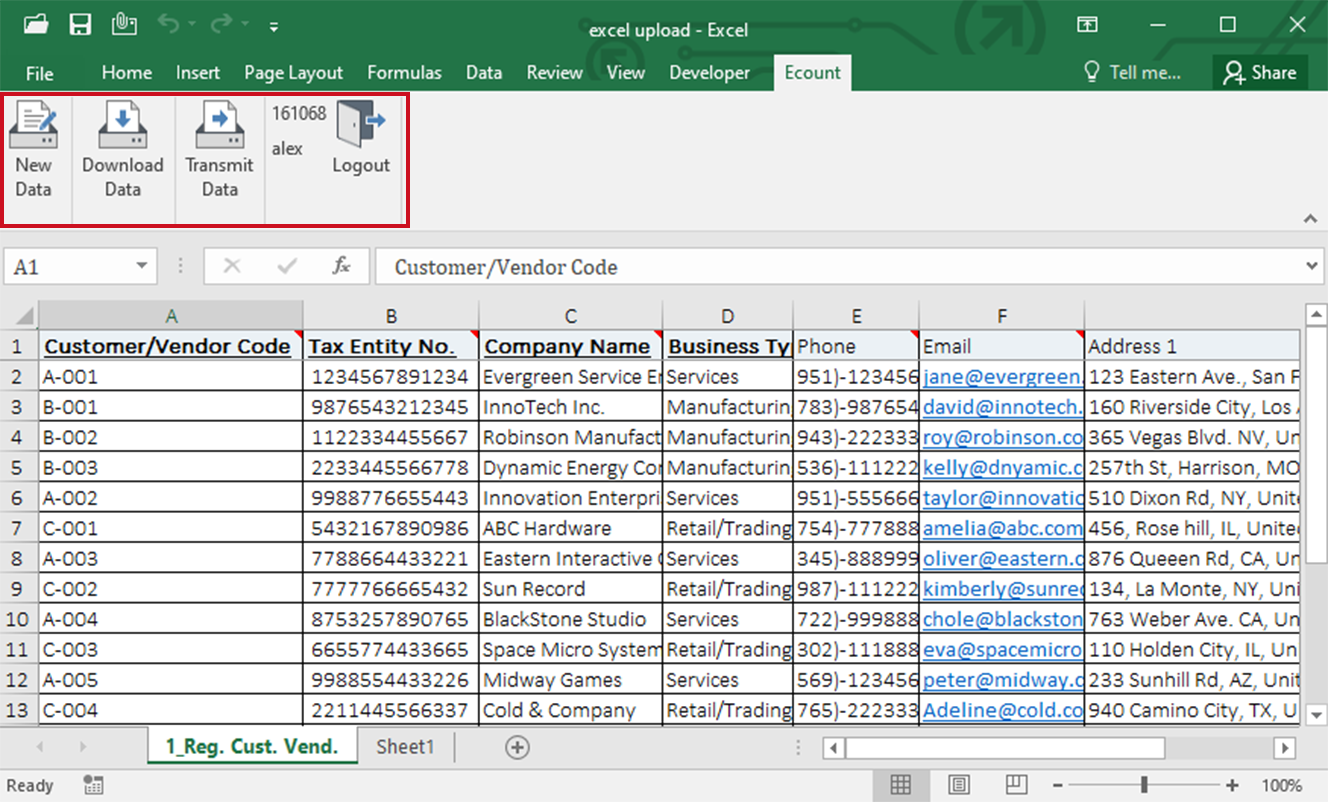Viewport: 1328px width, 802px height.
Task: Switch to Page Break Preview view
Action: tap(1016, 785)
